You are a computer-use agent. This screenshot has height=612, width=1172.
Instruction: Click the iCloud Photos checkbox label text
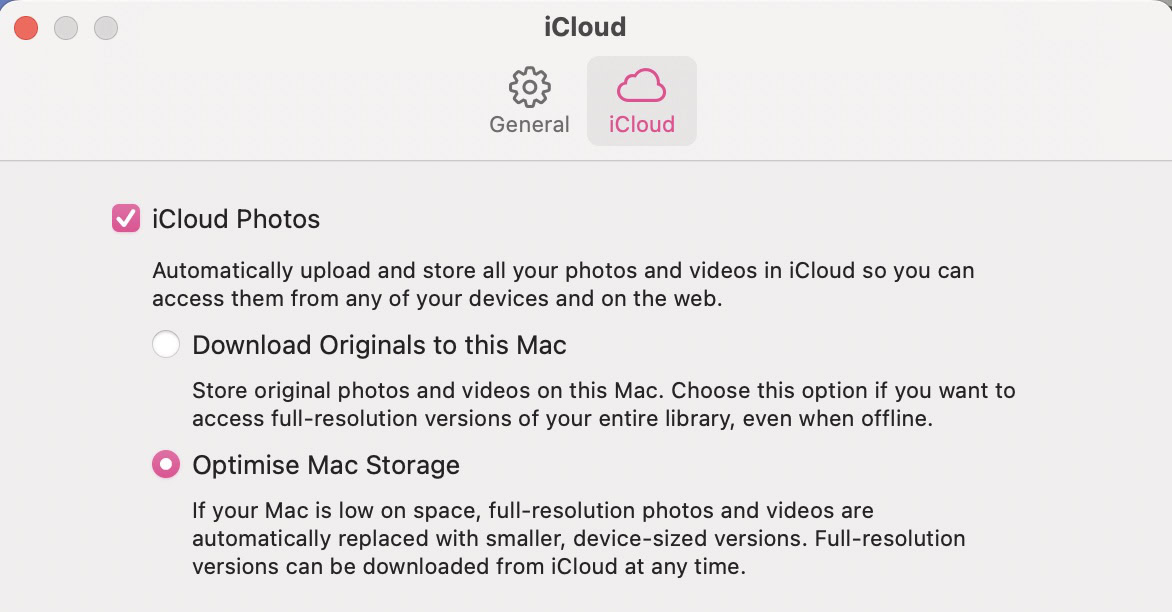click(236, 219)
